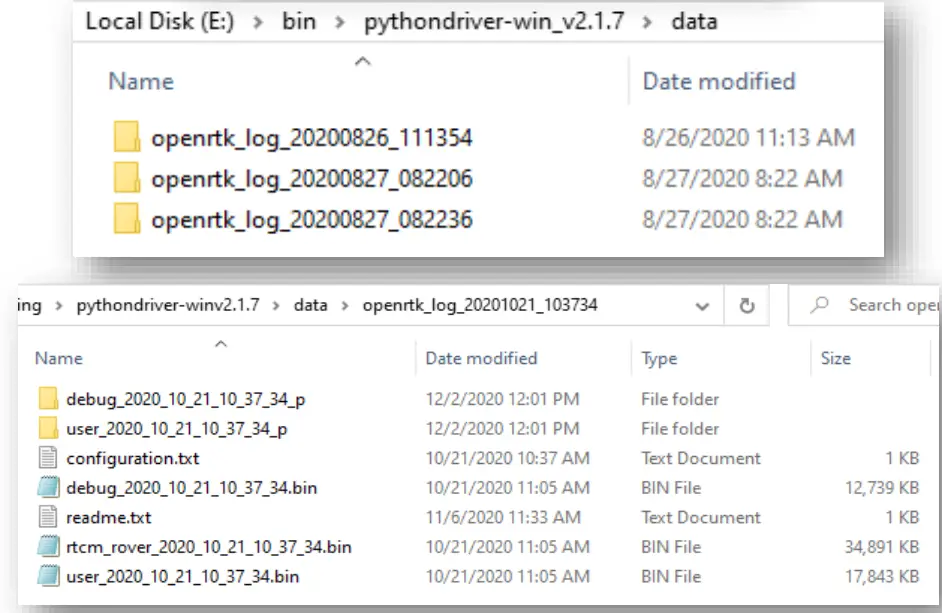
Task: Click folder icon for openrtk_log_20200826_111354
Action: tap(126, 137)
